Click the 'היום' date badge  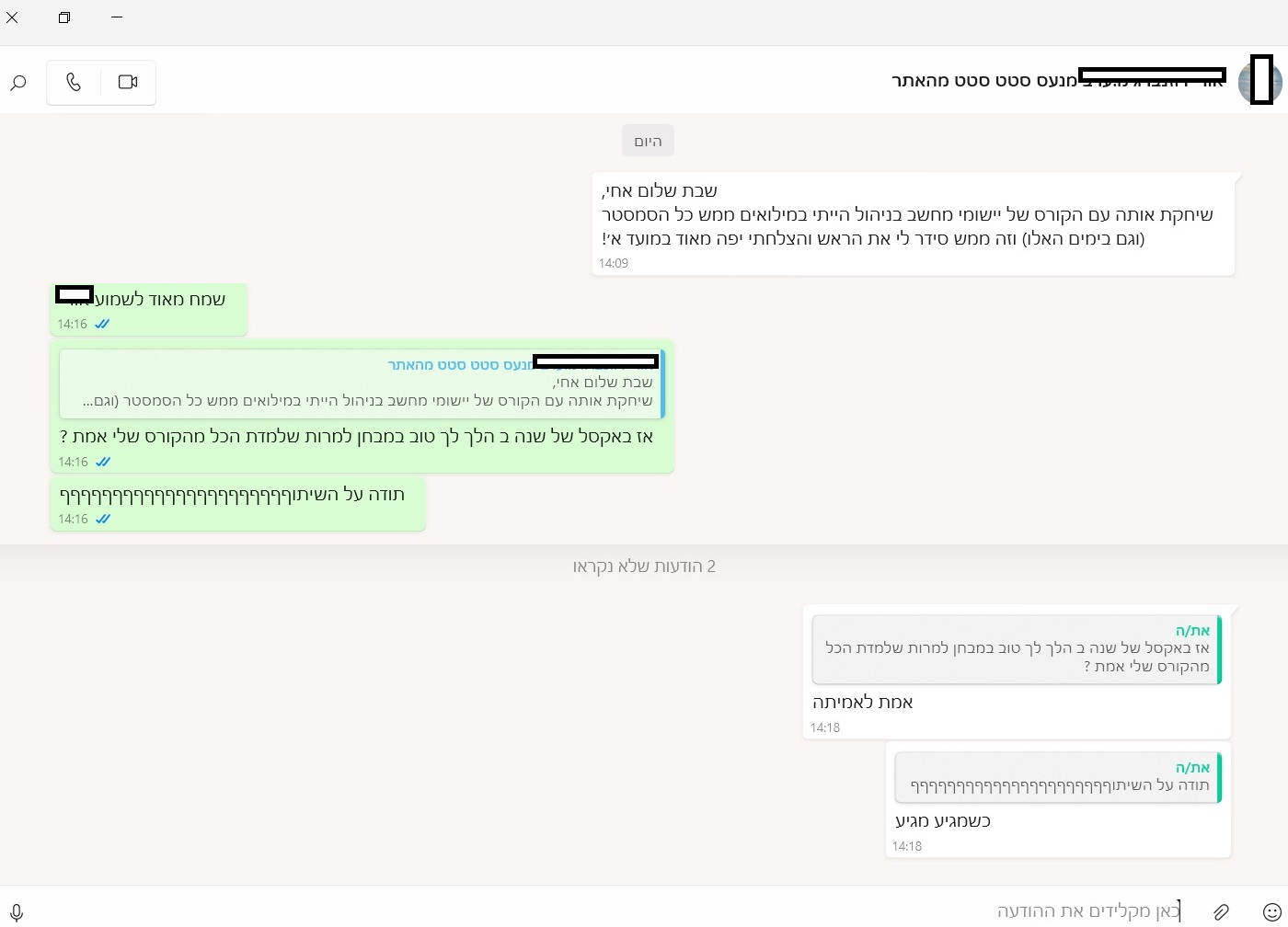648,141
